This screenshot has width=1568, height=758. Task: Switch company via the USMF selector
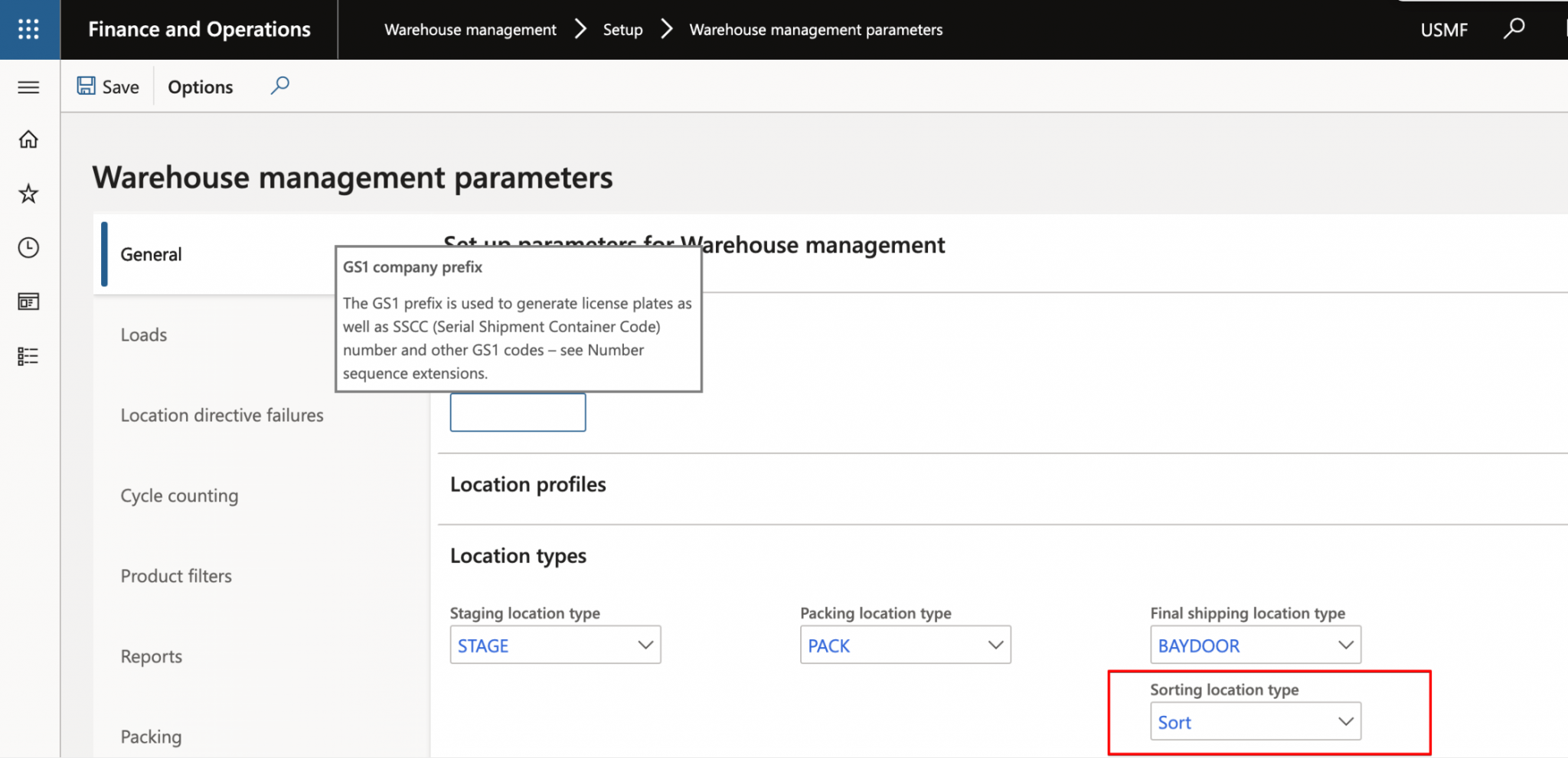[x=1444, y=29]
